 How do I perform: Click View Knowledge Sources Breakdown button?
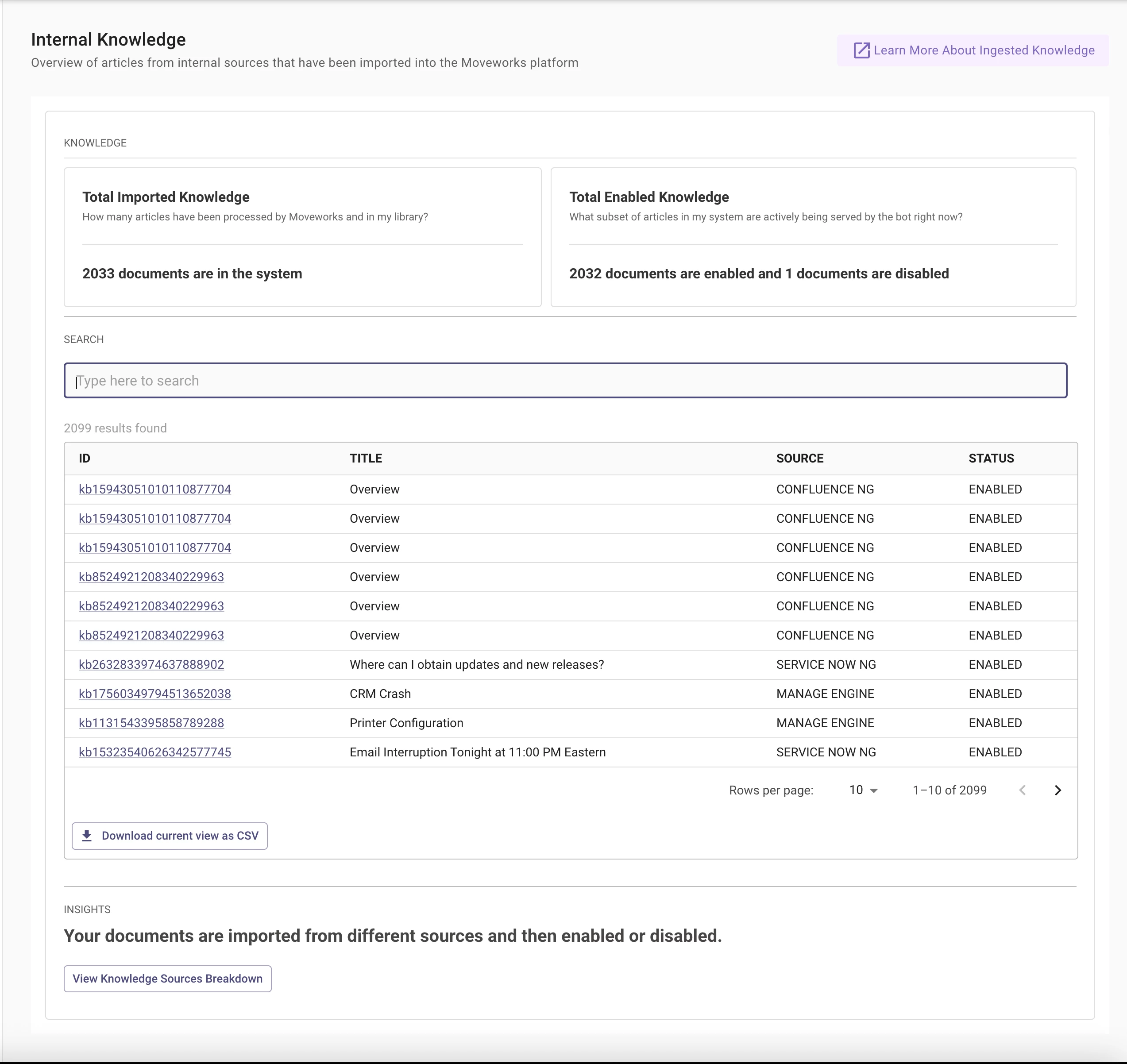(x=167, y=979)
